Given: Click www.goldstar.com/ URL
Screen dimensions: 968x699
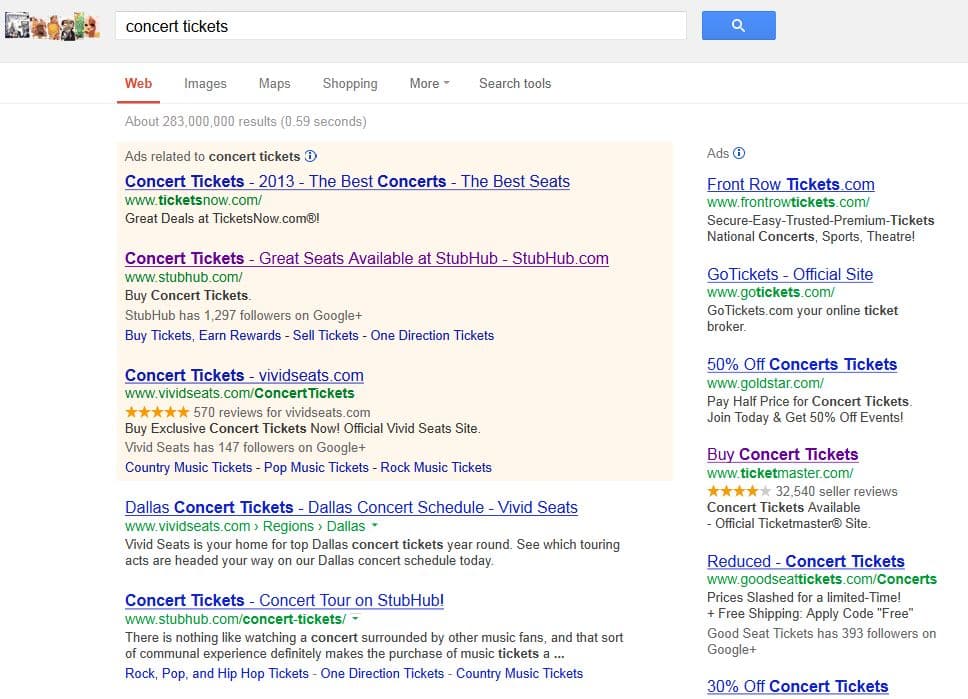Looking at the screenshot, I should tap(766, 383).
